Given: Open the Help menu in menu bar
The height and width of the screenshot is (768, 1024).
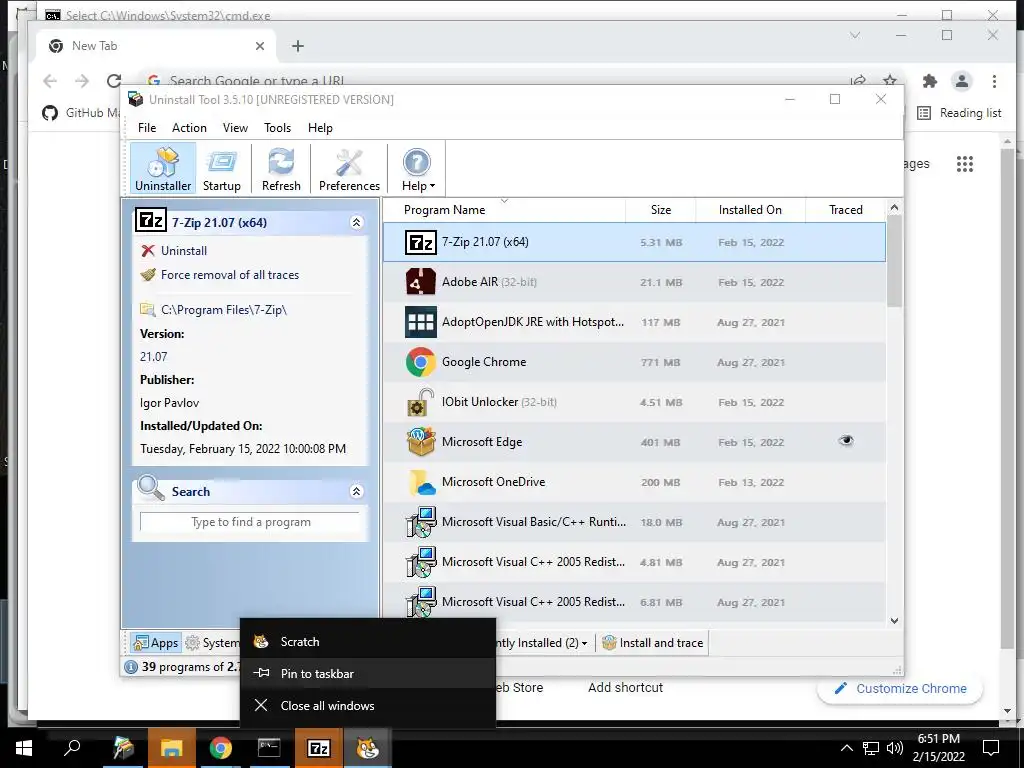Looking at the screenshot, I should (320, 128).
